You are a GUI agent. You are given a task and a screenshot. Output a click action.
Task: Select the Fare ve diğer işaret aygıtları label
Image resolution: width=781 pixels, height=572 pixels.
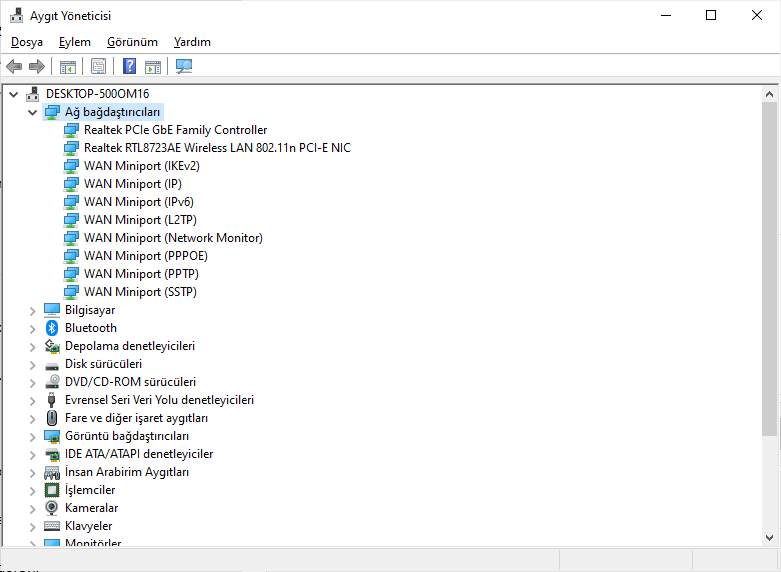[x=136, y=418]
